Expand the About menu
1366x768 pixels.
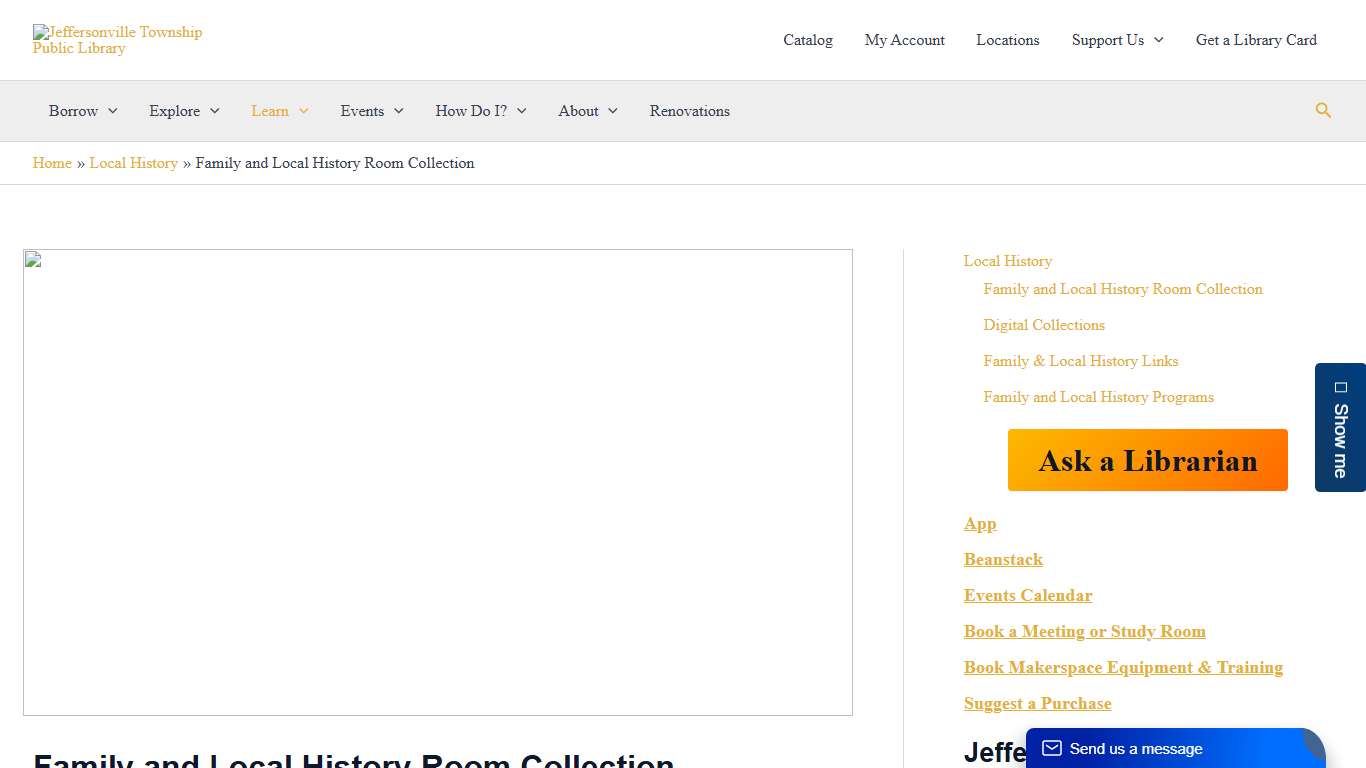(587, 111)
